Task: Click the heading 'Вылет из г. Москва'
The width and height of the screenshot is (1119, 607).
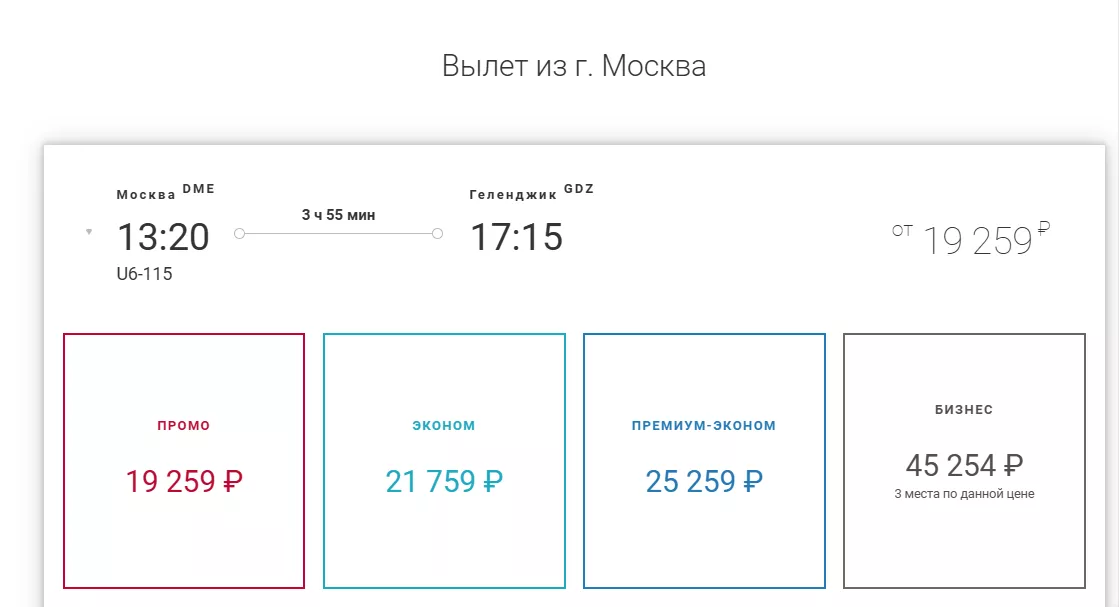Action: tap(574, 66)
